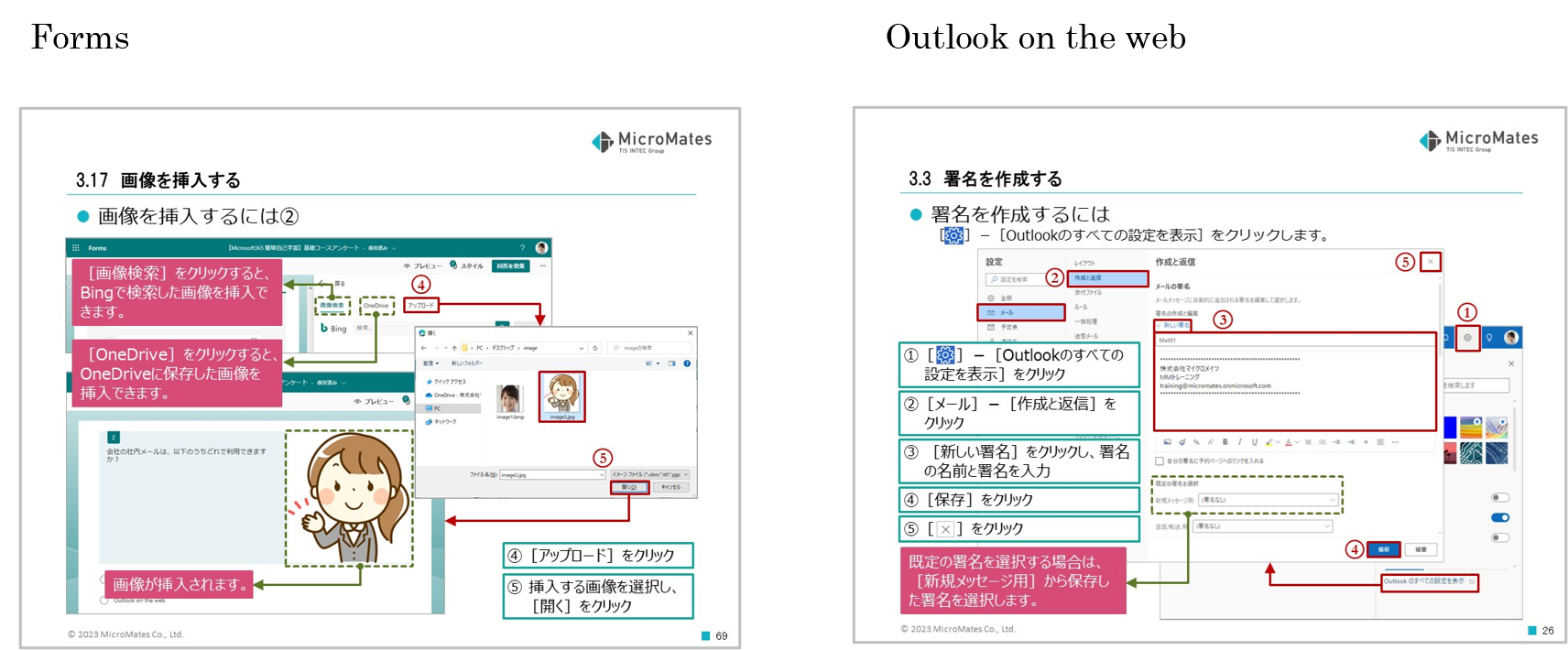Click the 保存 save button
This screenshot has height=650, width=1568.
1383,549
